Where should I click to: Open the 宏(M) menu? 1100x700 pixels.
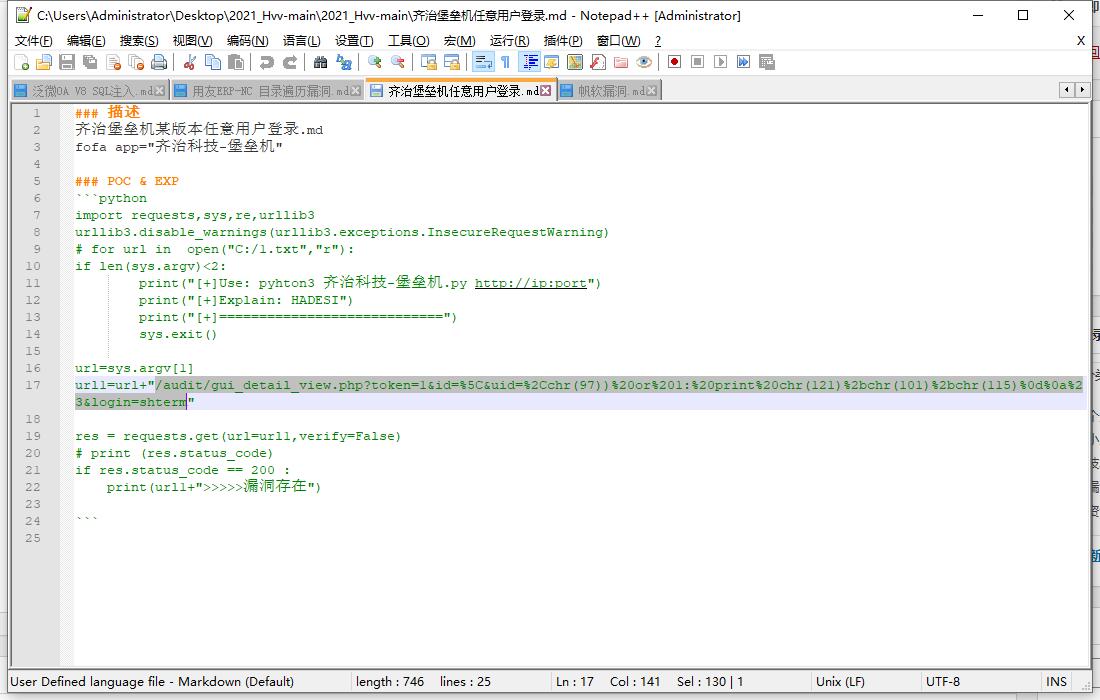point(460,41)
